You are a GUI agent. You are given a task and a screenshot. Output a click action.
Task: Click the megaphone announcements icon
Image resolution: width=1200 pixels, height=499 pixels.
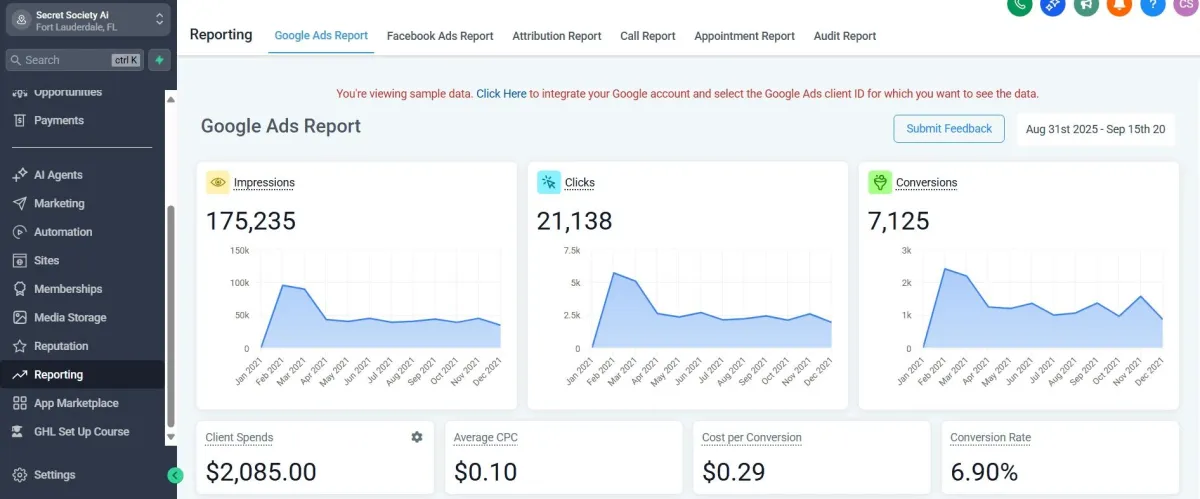click(1086, 4)
